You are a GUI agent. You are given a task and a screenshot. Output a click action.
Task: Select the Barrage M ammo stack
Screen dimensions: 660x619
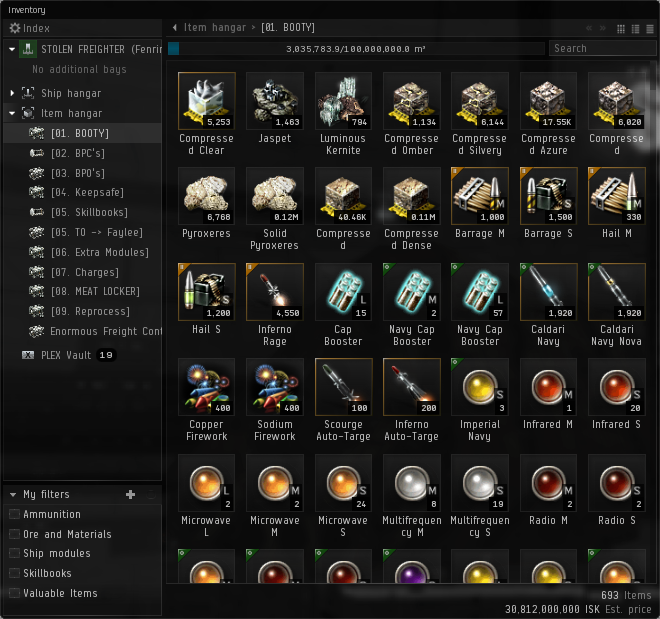click(480, 196)
